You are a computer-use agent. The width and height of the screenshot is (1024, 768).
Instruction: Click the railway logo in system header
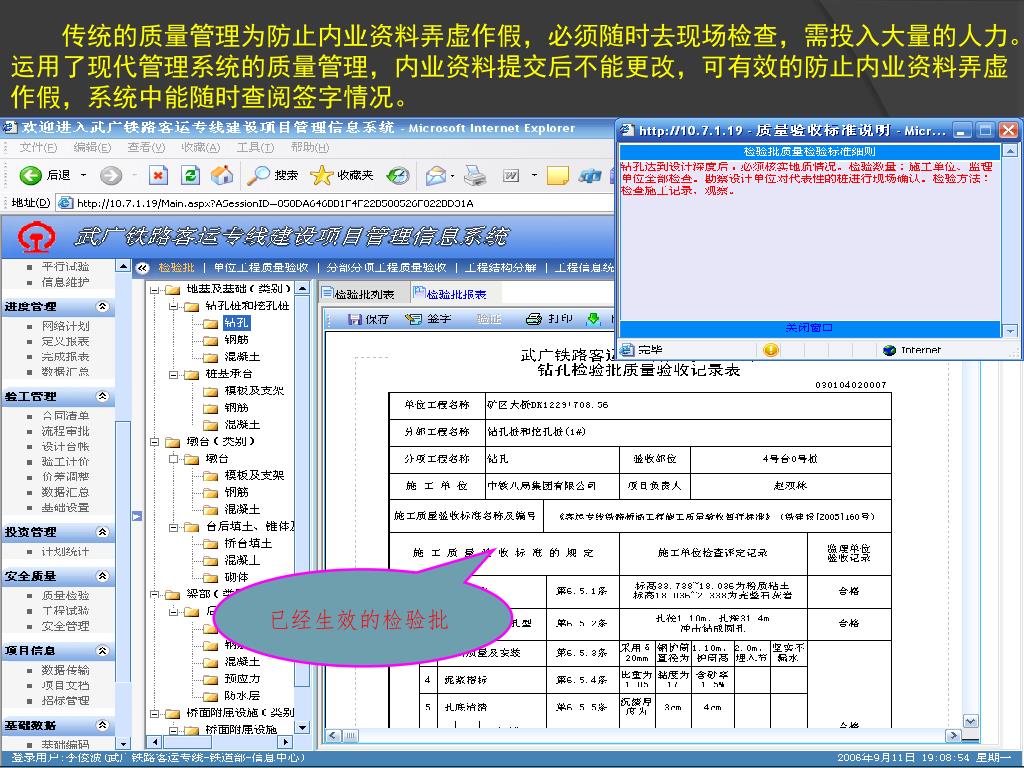[37, 236]
